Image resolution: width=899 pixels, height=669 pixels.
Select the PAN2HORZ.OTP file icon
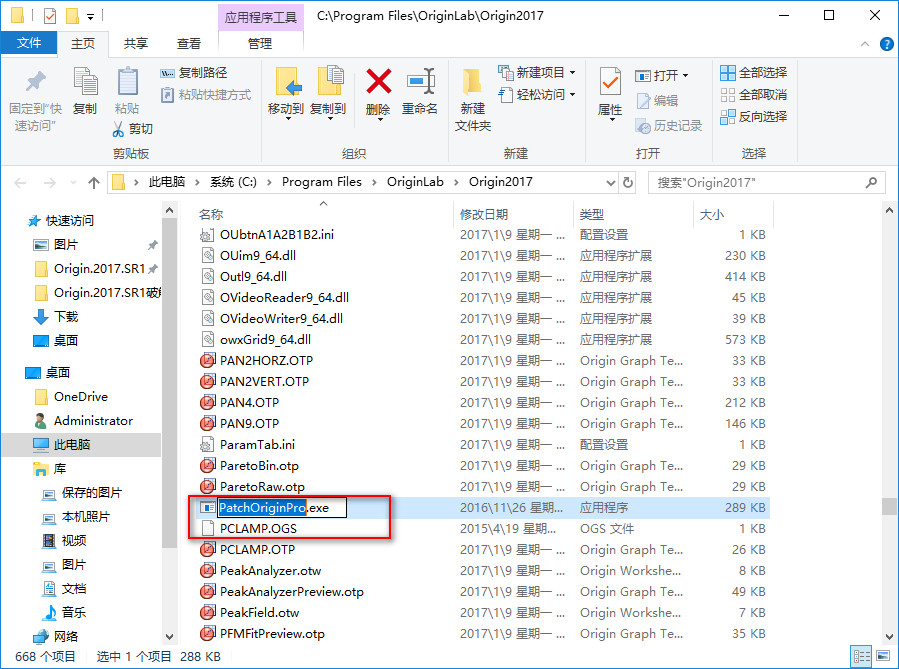point(207,361)
